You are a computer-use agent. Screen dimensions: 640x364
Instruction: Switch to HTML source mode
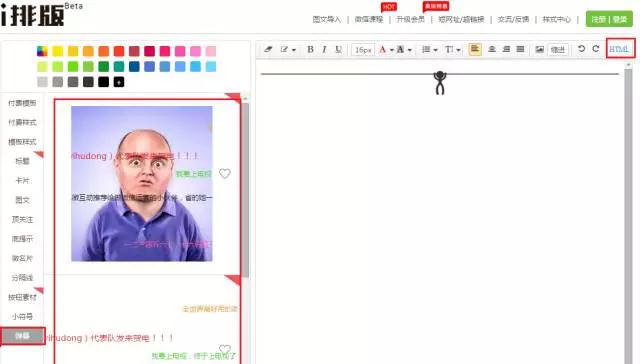[x=619, y=49]
